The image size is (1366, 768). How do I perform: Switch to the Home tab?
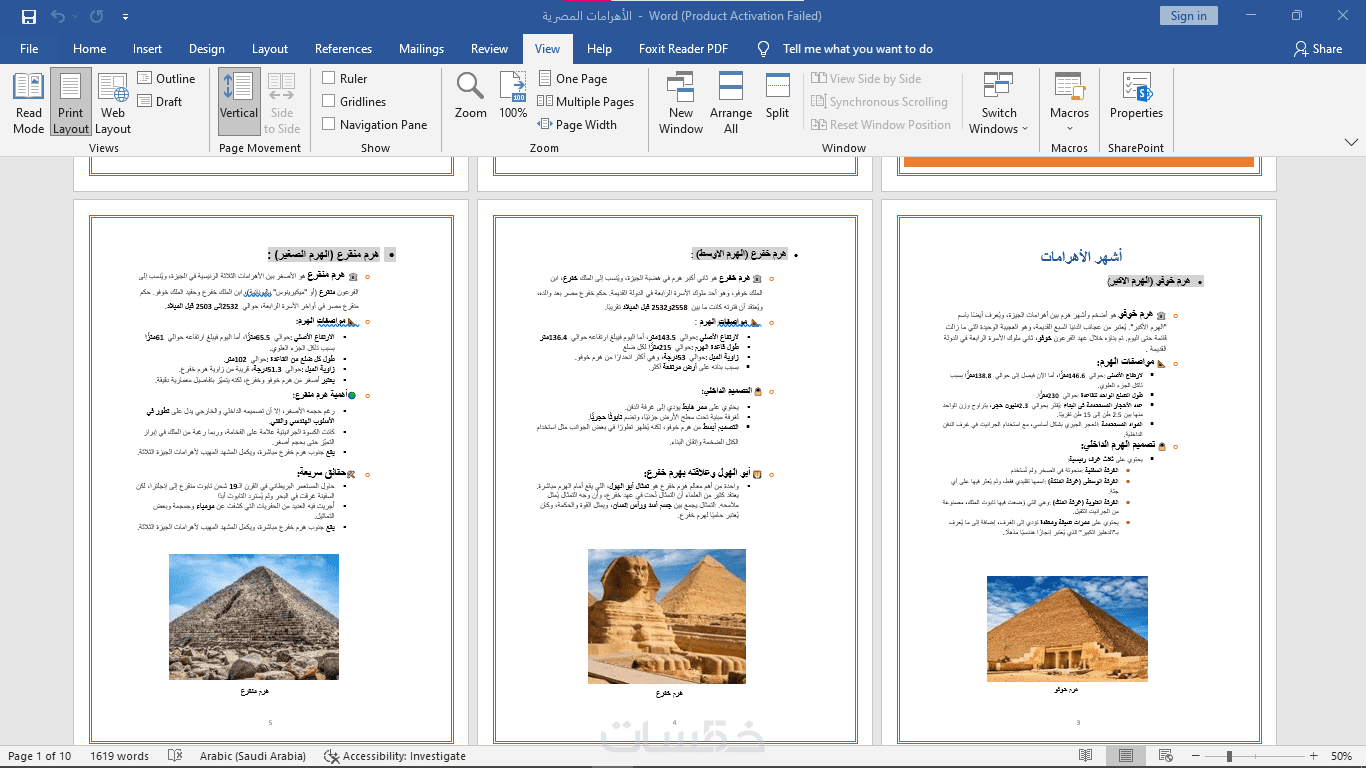click(89, 48)
